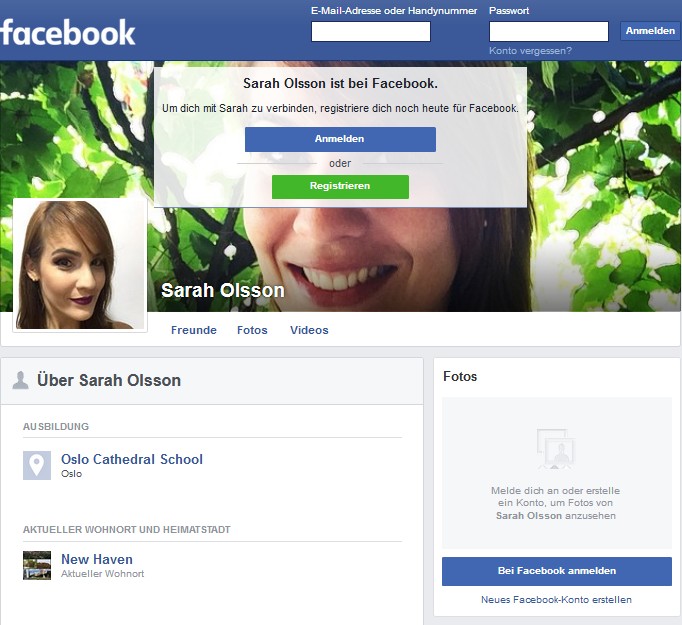Click the header Anmelden button
The width and height of the screenshot is (682, 625).
click(x=650, y=31)
